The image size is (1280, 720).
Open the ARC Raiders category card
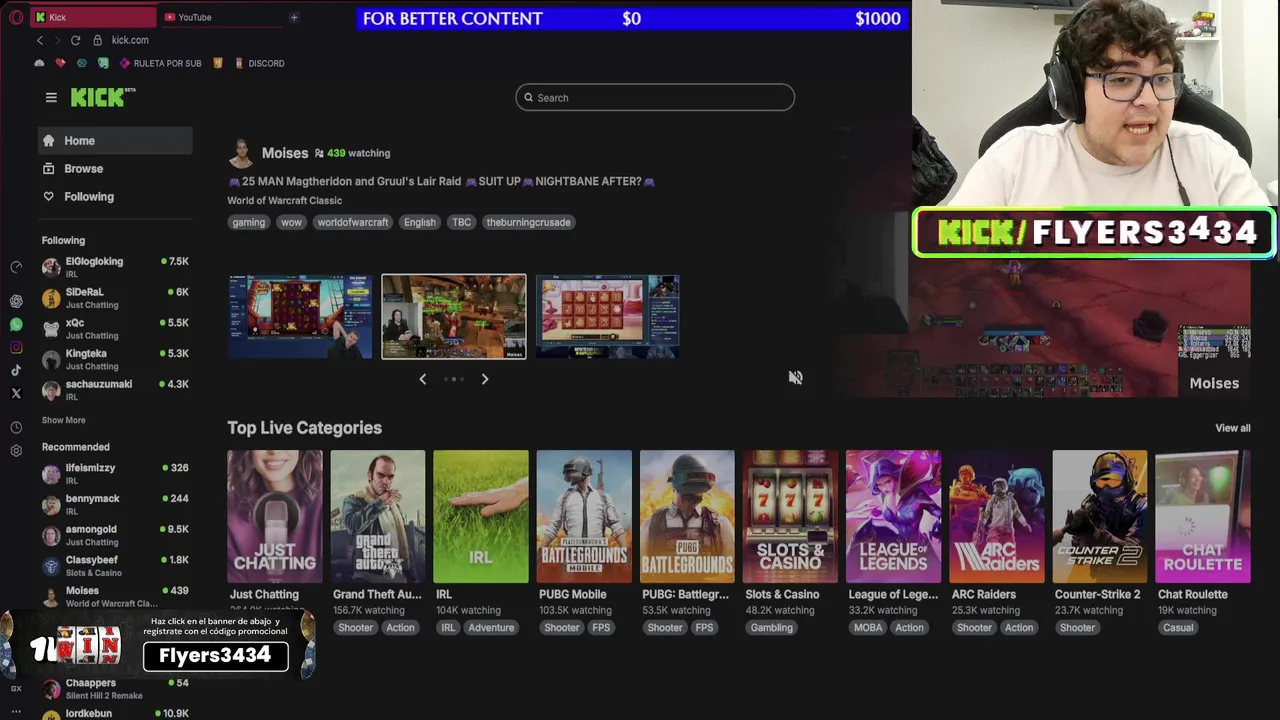click(x=996, y=516)
